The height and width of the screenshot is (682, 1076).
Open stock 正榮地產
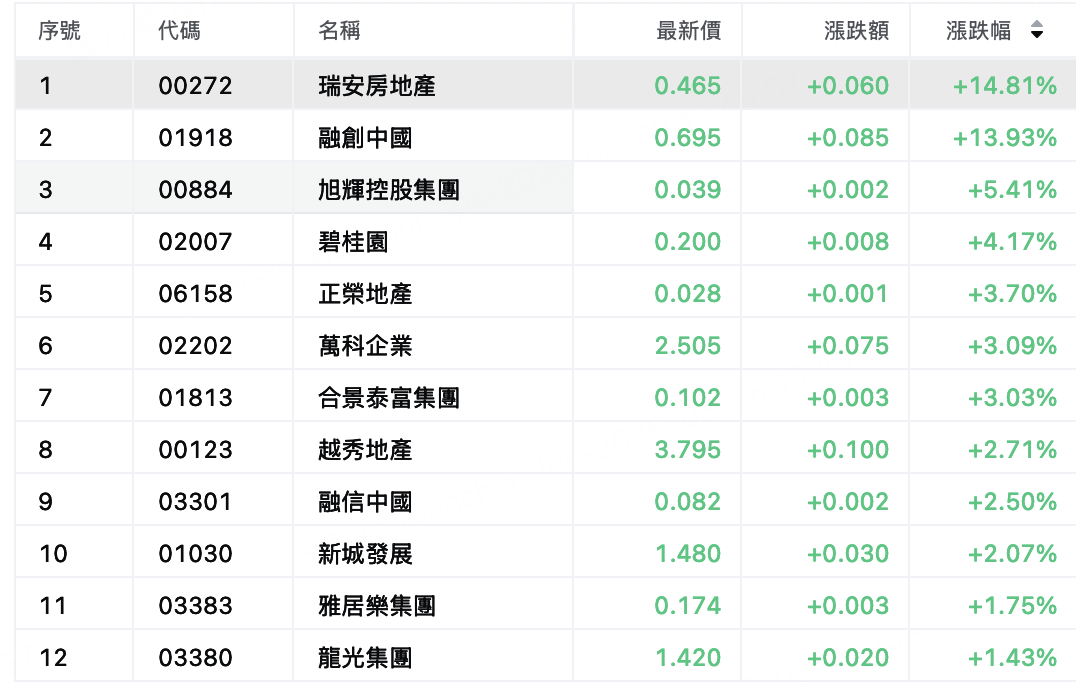pyautogui.click(x=365, y=294)
